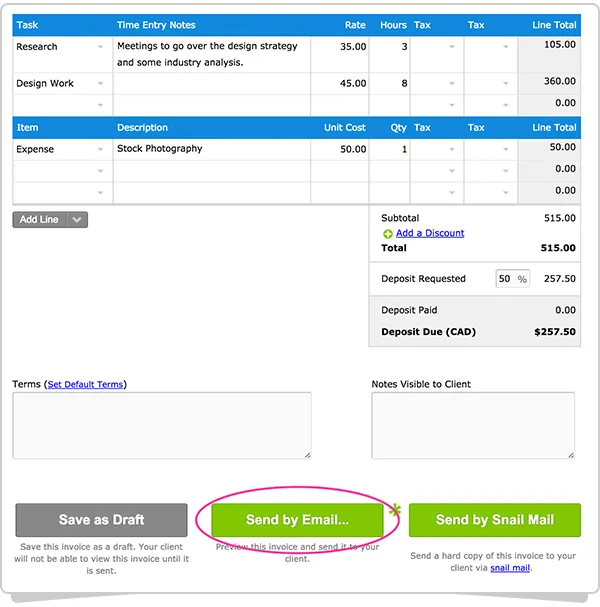
Task: Edit the Research rate field showing 35.00
Action: click(x=340, y=47)
